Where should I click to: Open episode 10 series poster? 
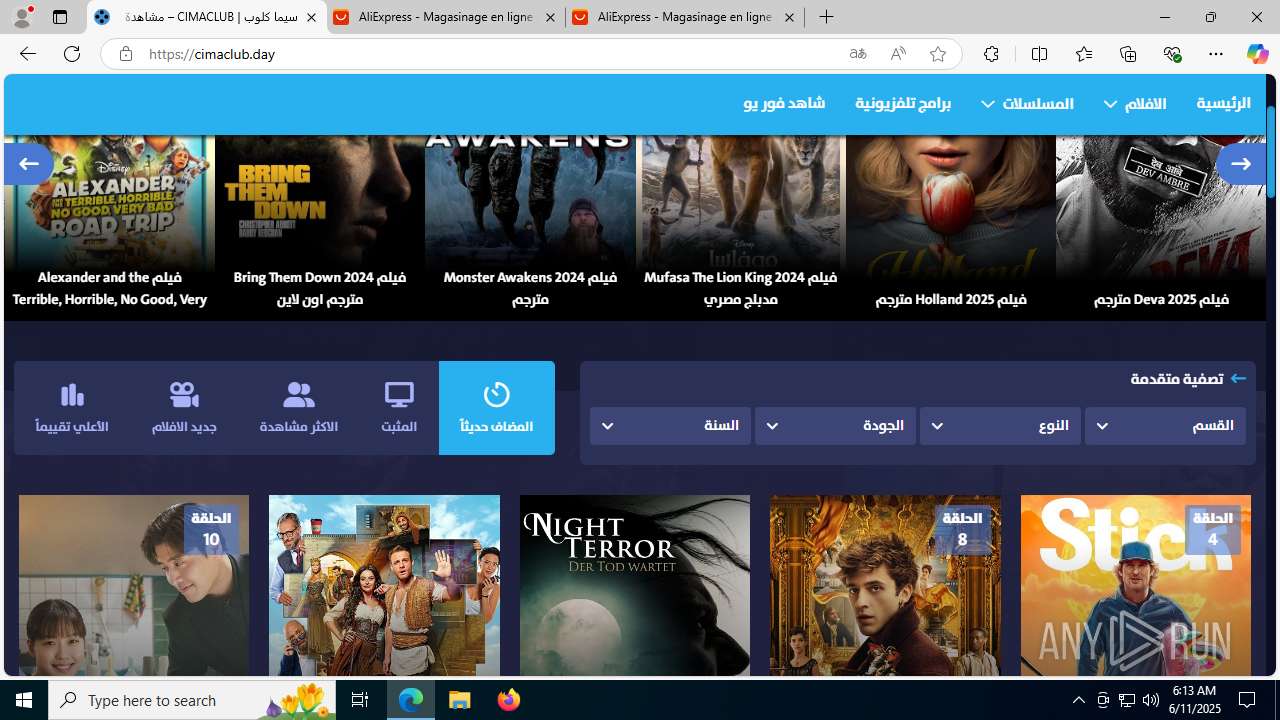(134, 585)
